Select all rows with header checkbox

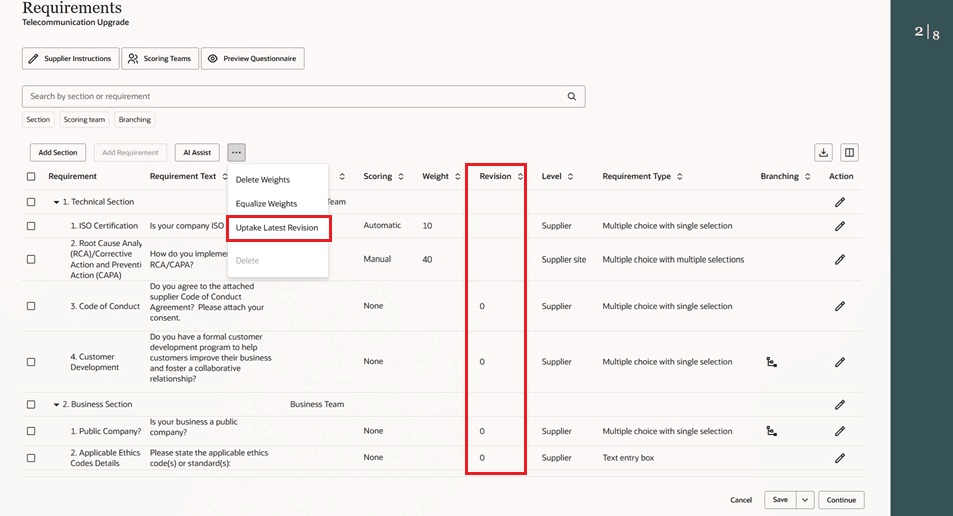pos(31,177)
